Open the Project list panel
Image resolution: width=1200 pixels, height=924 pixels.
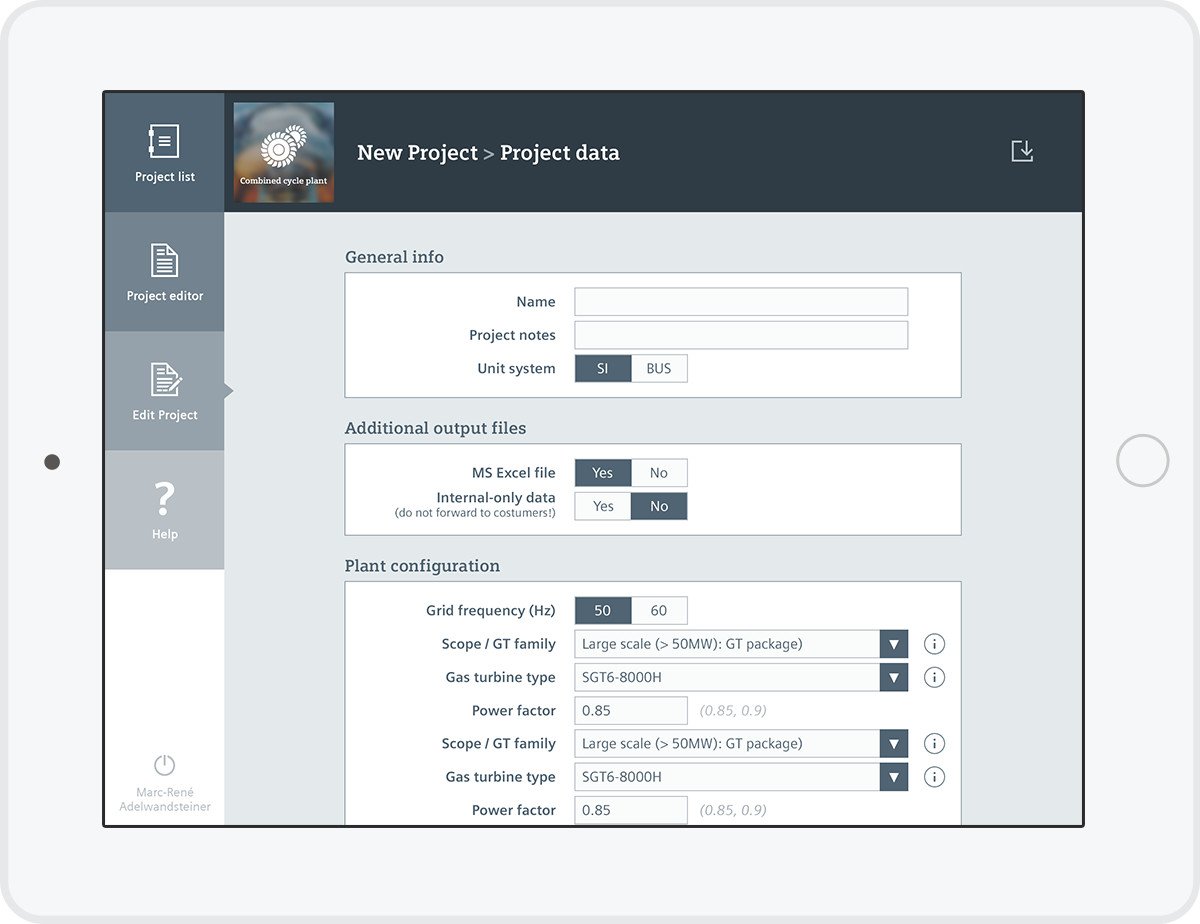[x=164, y=152]
